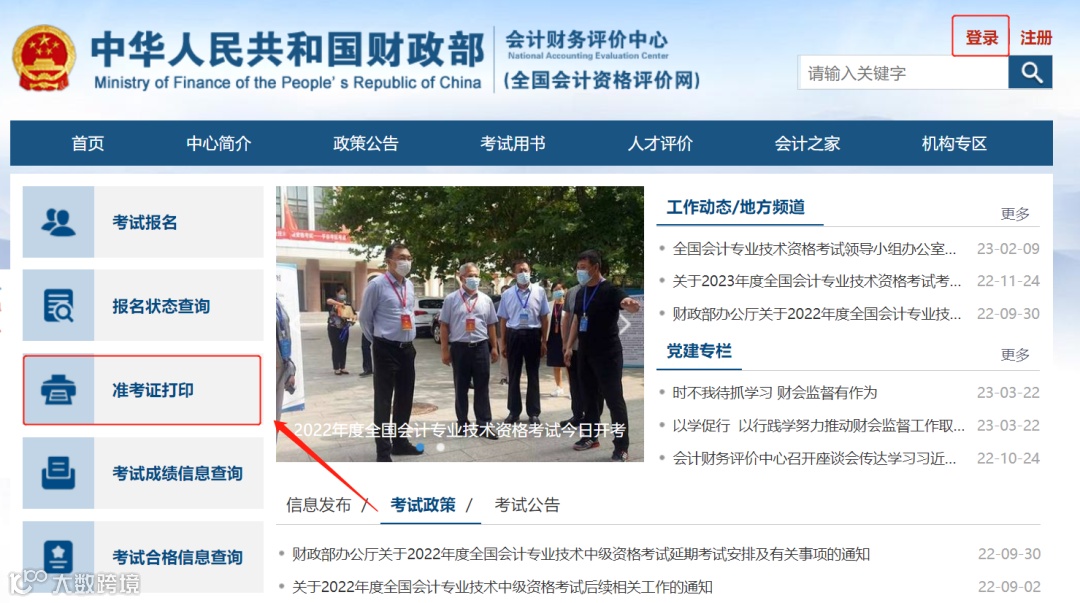The width and height of the screenshot is (1080, 603).
Task: Select the 考试政策 tab
Action: (x=422, y=505)
